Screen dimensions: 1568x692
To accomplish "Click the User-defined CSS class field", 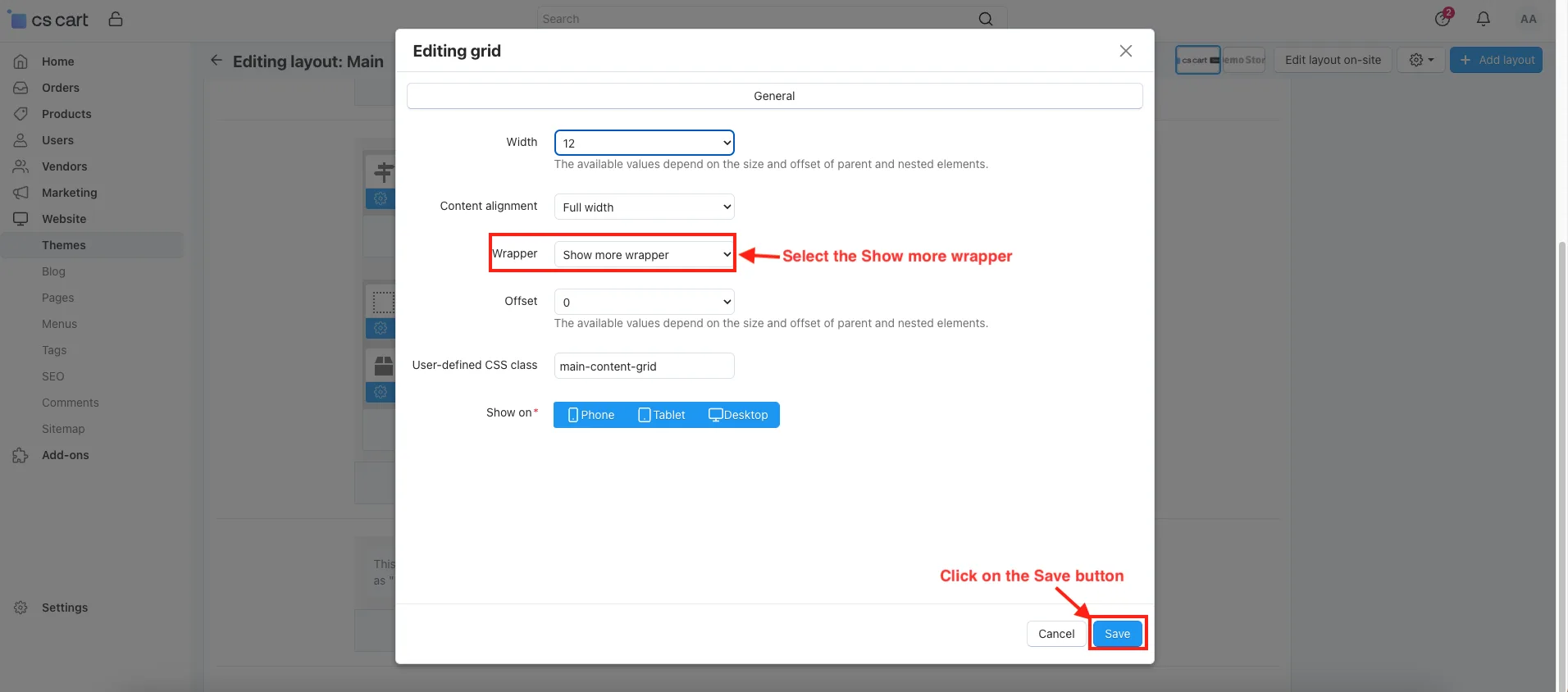I will point(645,366).
